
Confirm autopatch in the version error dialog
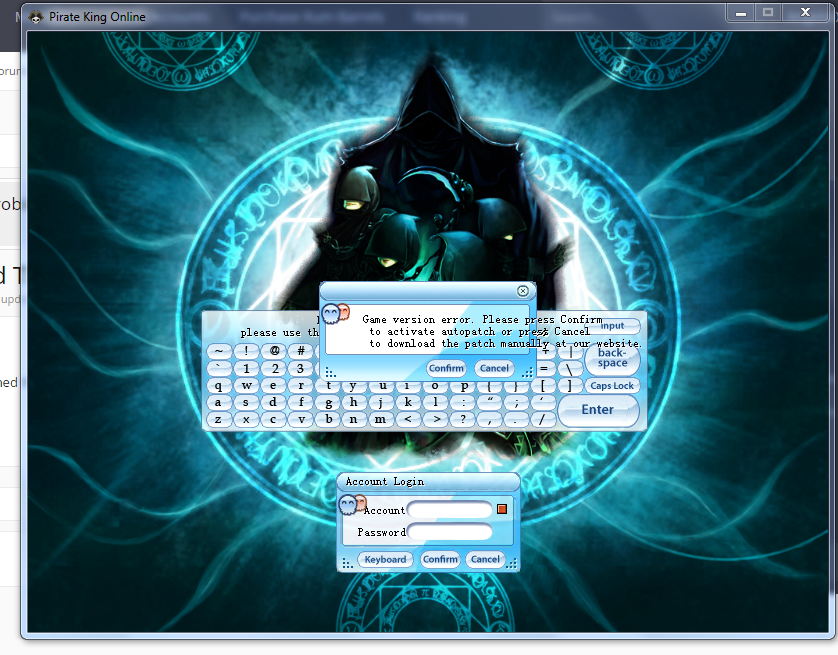click(446, 368)
